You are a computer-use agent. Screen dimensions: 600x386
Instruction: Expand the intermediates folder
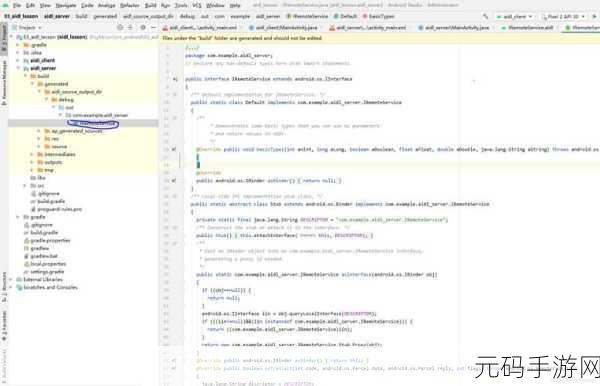(32, 154)
